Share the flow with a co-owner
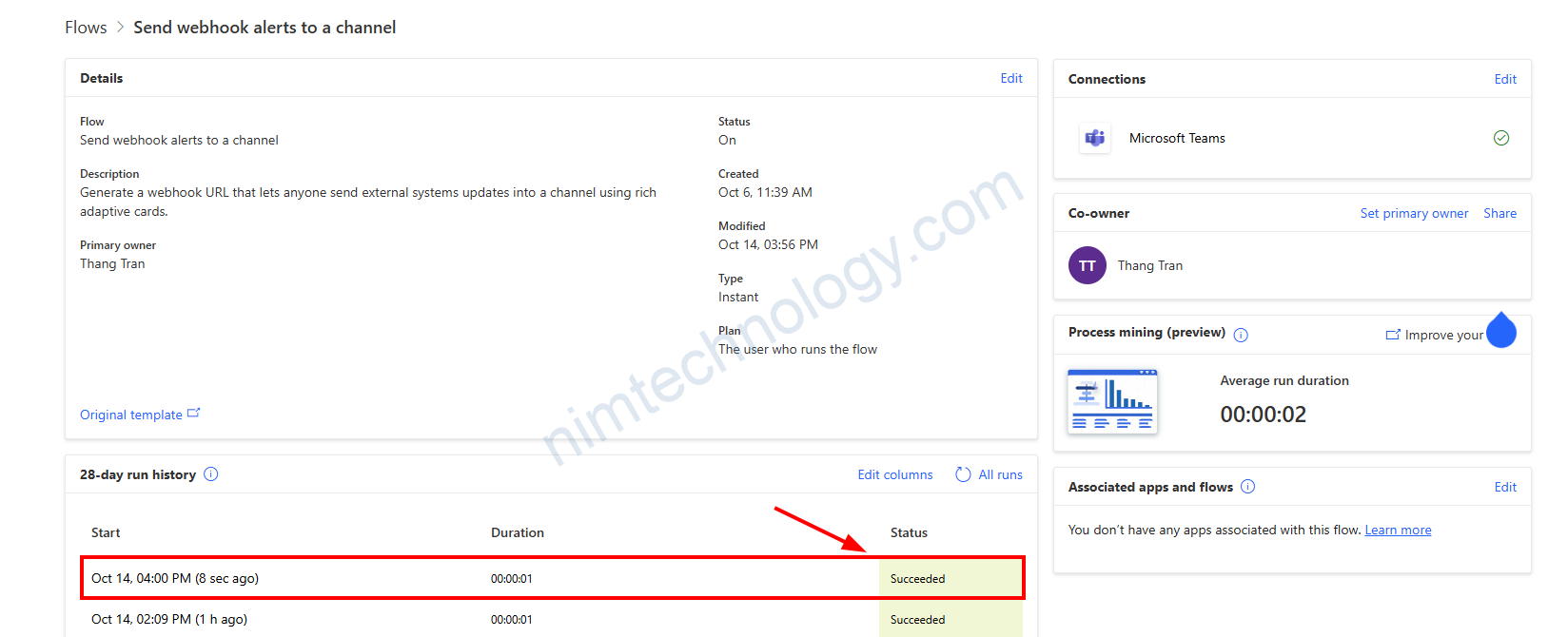This screenshot has width=1568, height=637. pos(1499,213)
